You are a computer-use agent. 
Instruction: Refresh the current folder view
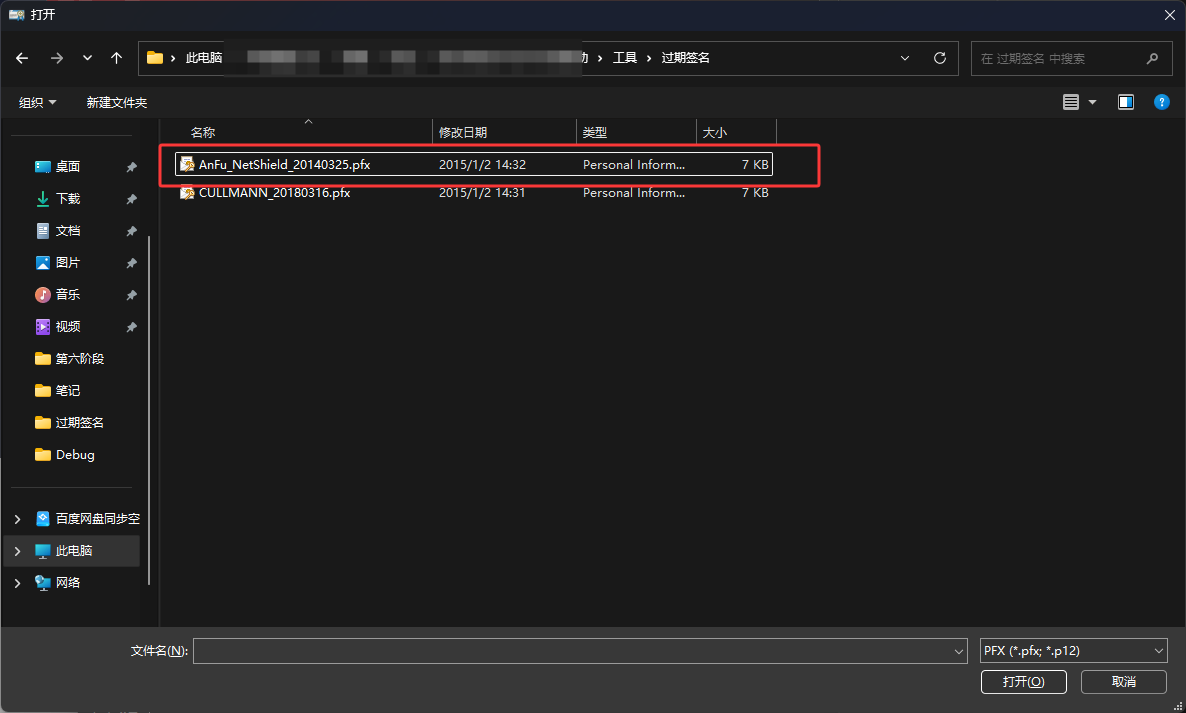tap(939, 58)
